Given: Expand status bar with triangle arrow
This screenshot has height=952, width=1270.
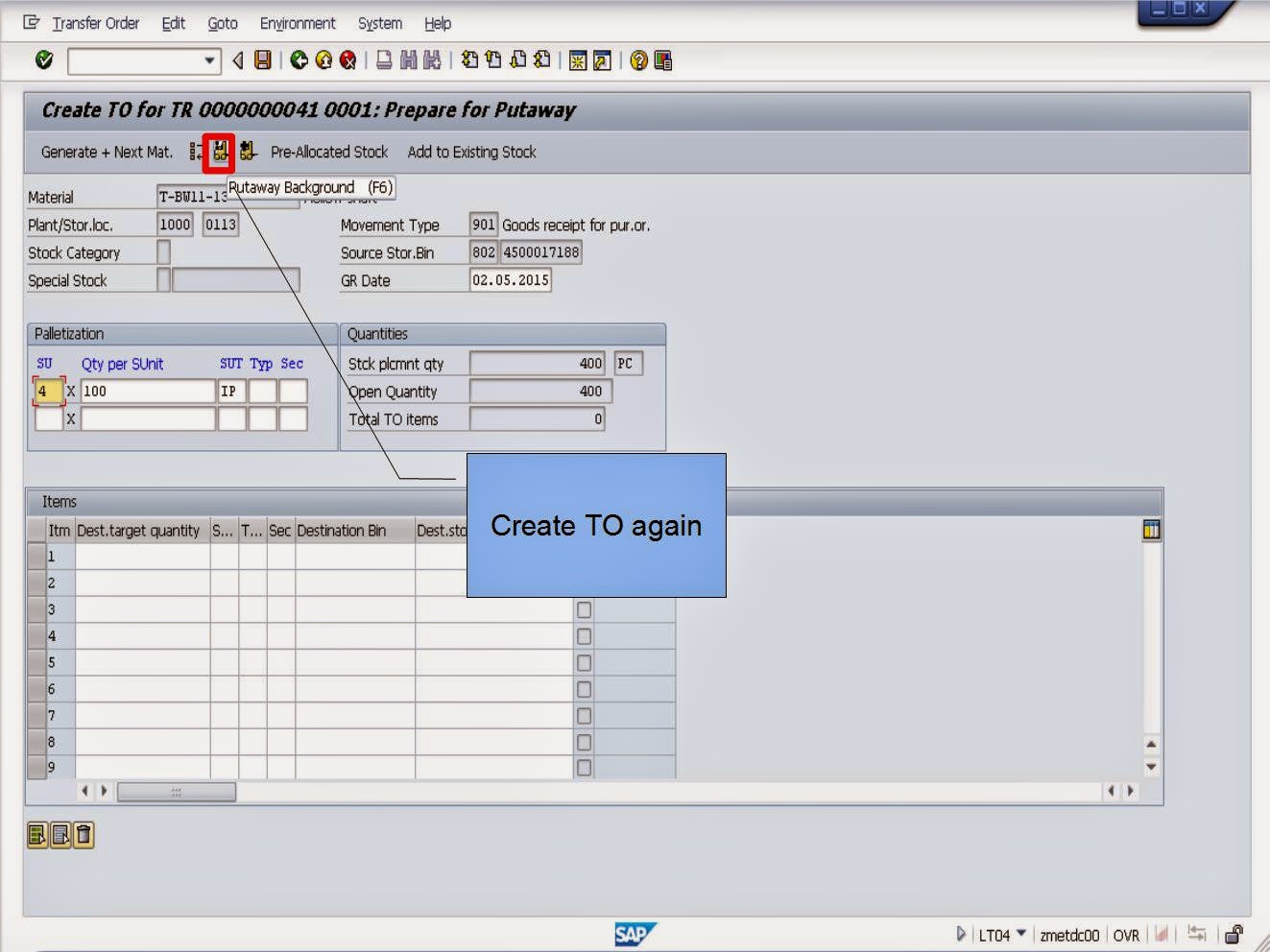Looking at the screenshot, I should [x=961, y=934].
